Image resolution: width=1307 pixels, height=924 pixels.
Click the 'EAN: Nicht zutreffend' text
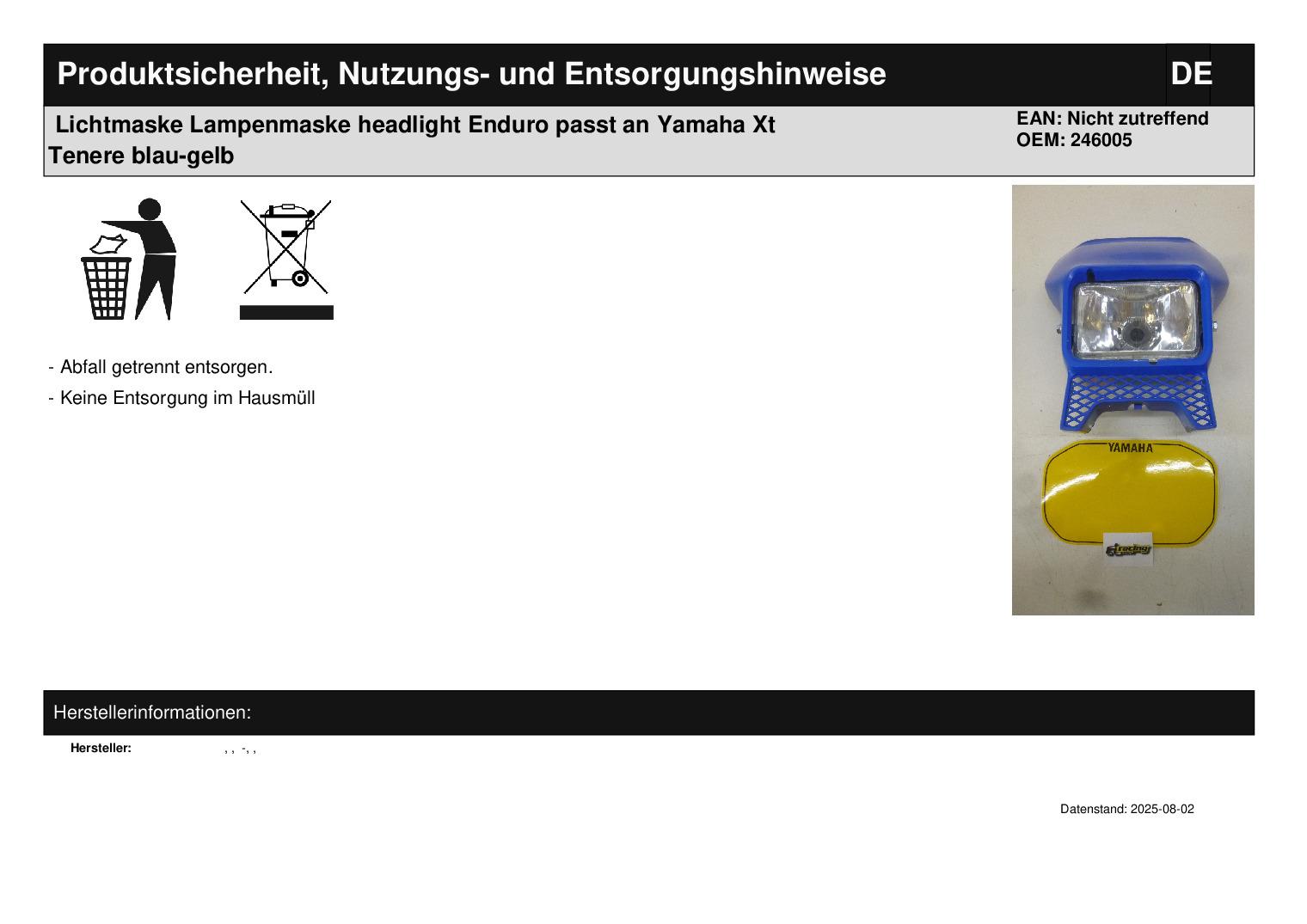point(1112,119)
